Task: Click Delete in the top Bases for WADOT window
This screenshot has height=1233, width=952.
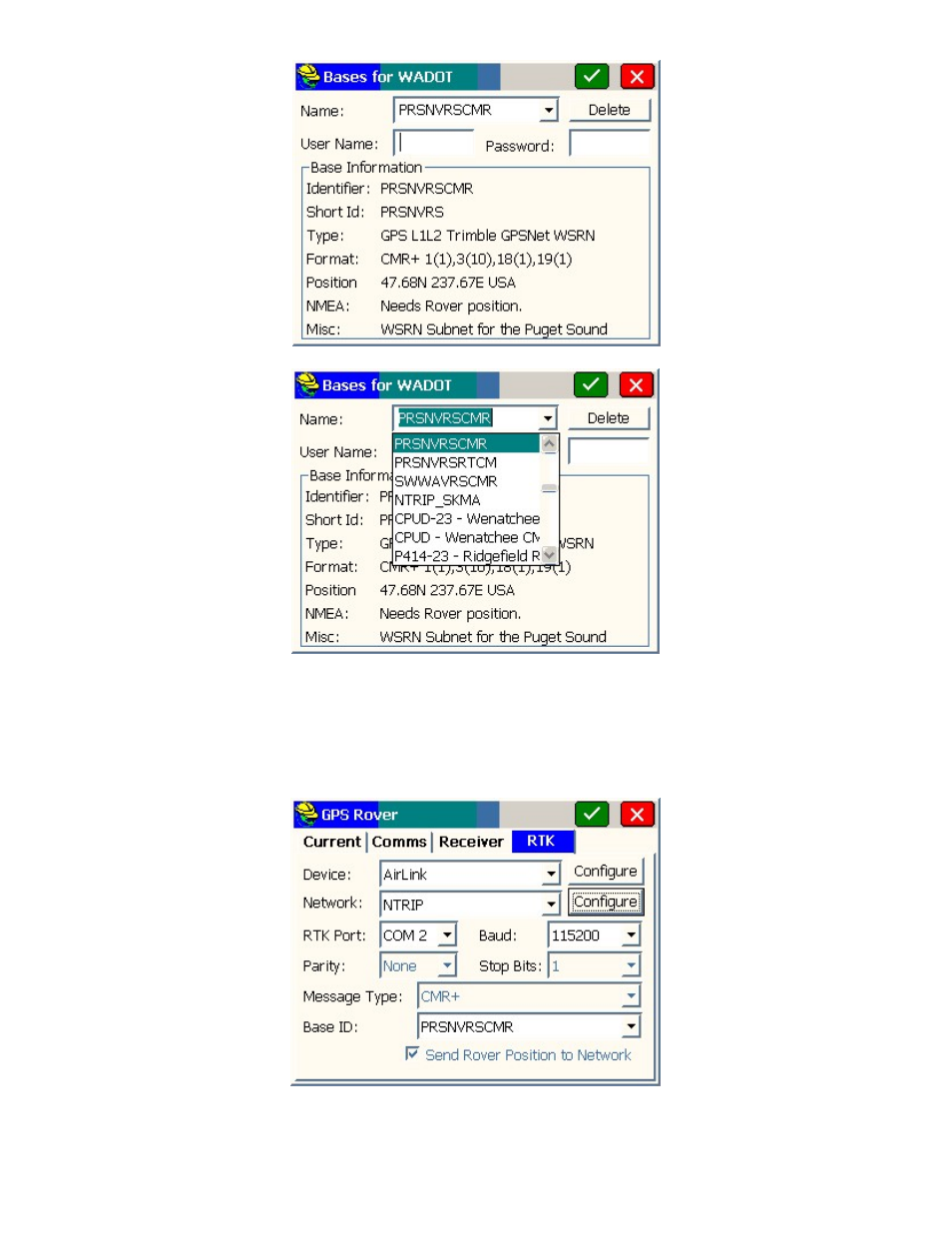Action: point(610,110)
